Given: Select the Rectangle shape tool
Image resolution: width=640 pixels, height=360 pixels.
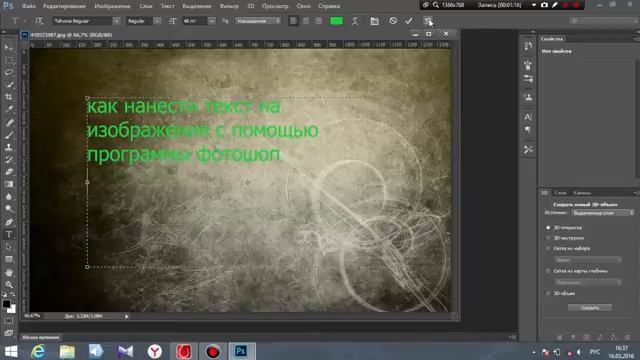Looking at the screenshot, I should 9,259.
